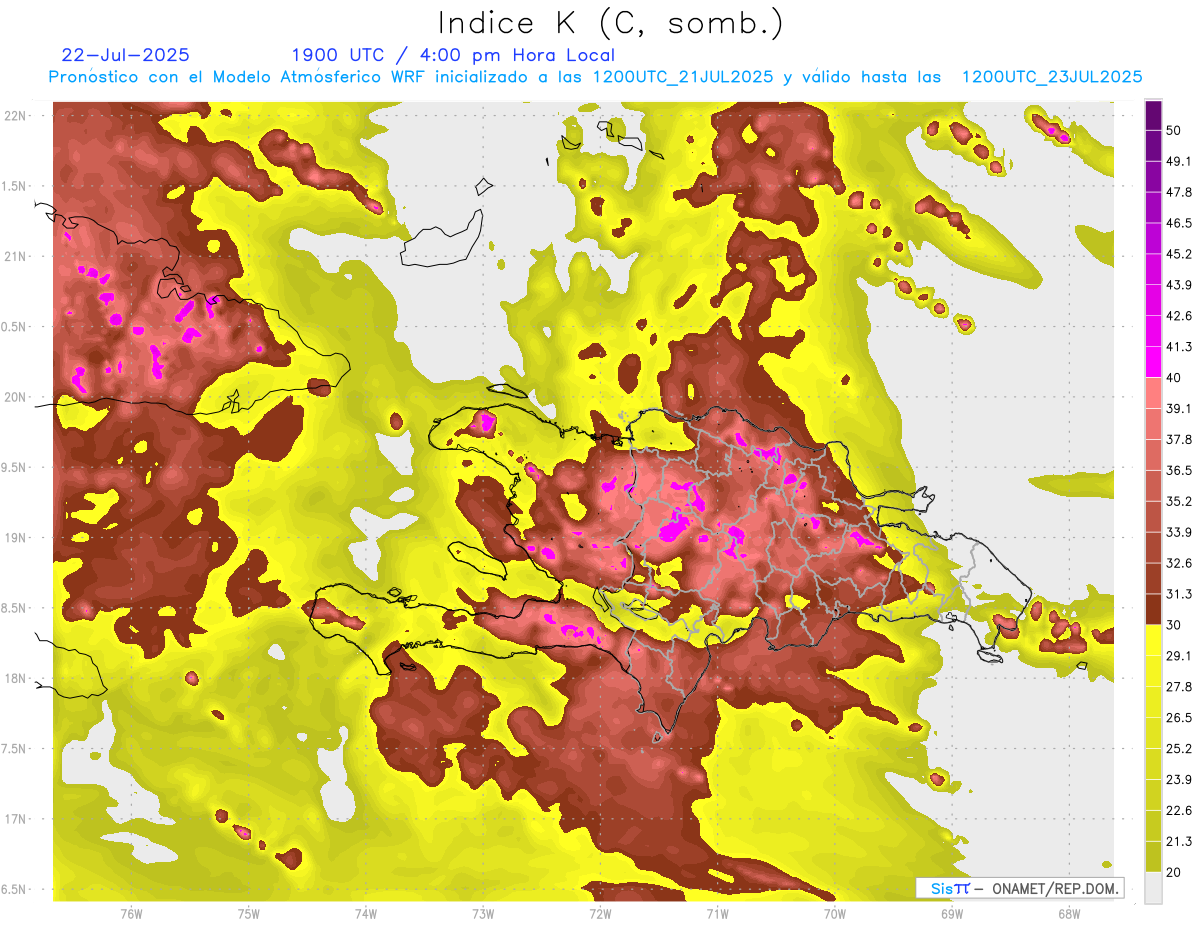Viewport: 1200px width, 927px height.
Task: Click the legend value "47.8"
Action: tap(1179, 192)
